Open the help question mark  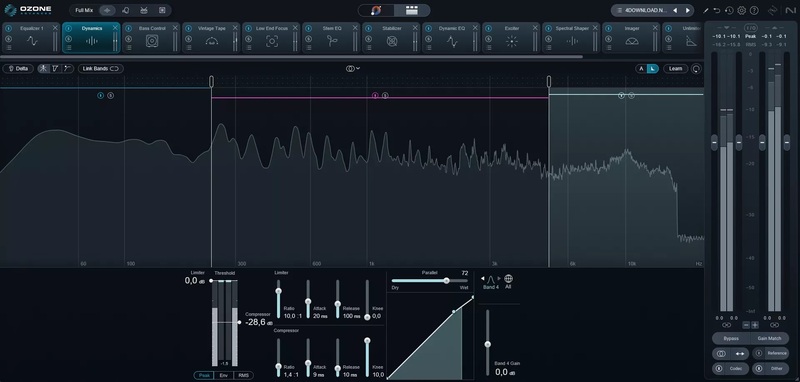click(x=754, y=10)
